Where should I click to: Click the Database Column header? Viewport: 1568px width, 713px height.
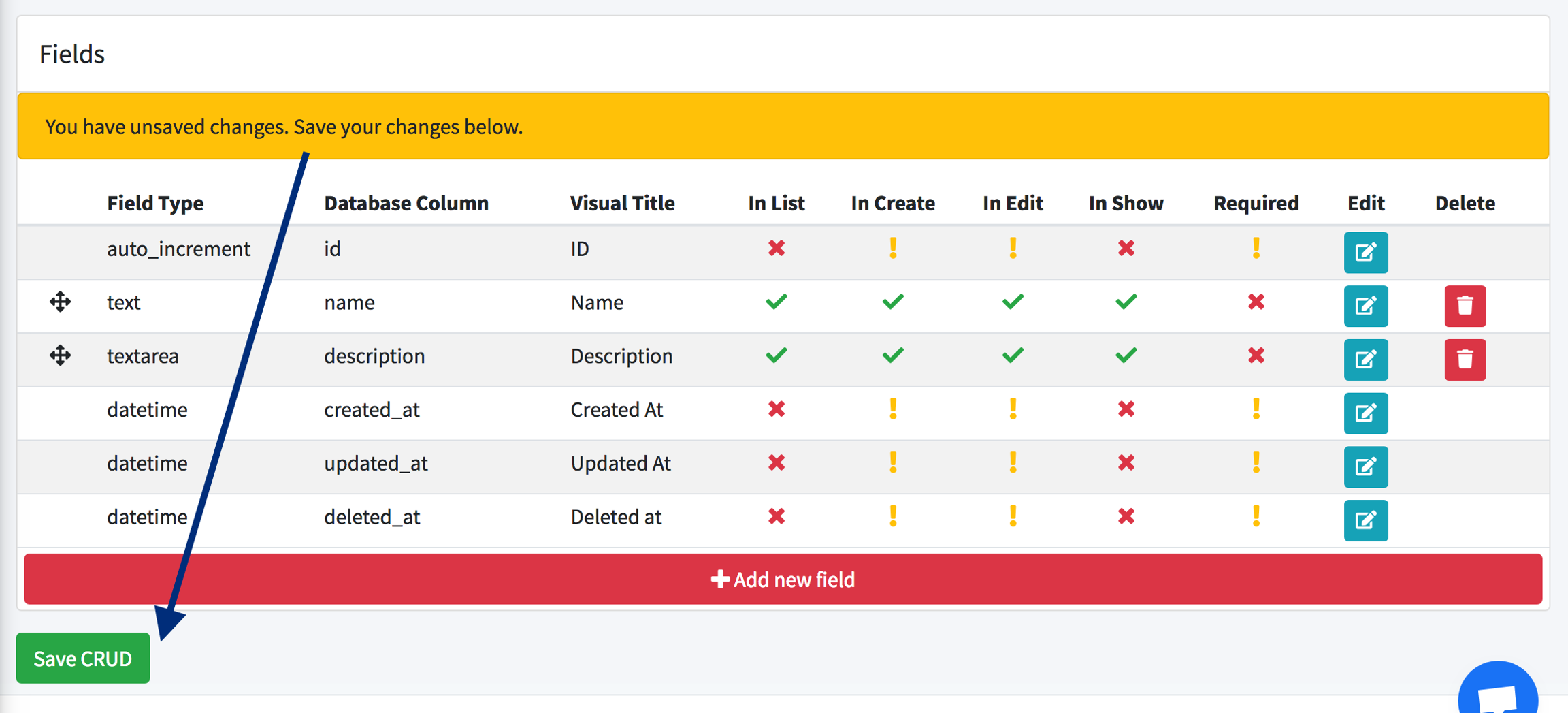click(406, 203)
